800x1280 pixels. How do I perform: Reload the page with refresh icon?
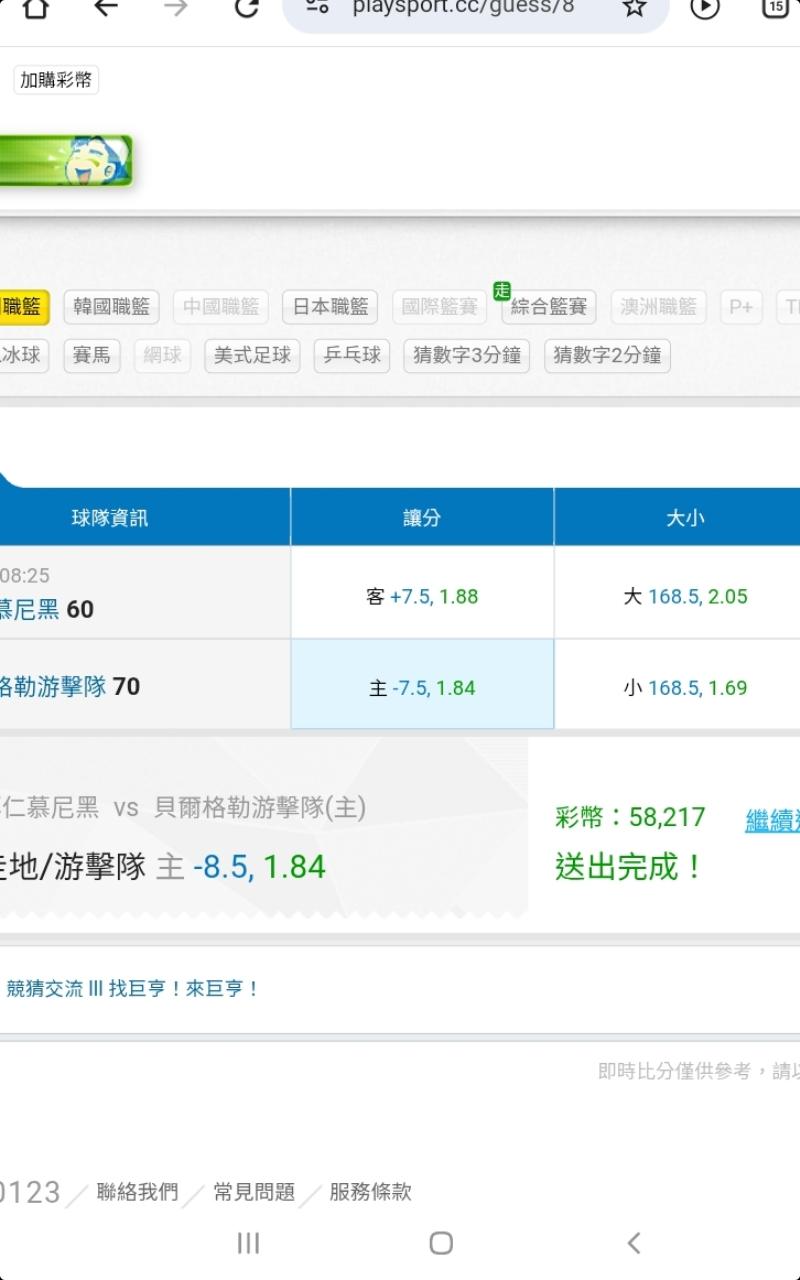click(x=246, y=8)
